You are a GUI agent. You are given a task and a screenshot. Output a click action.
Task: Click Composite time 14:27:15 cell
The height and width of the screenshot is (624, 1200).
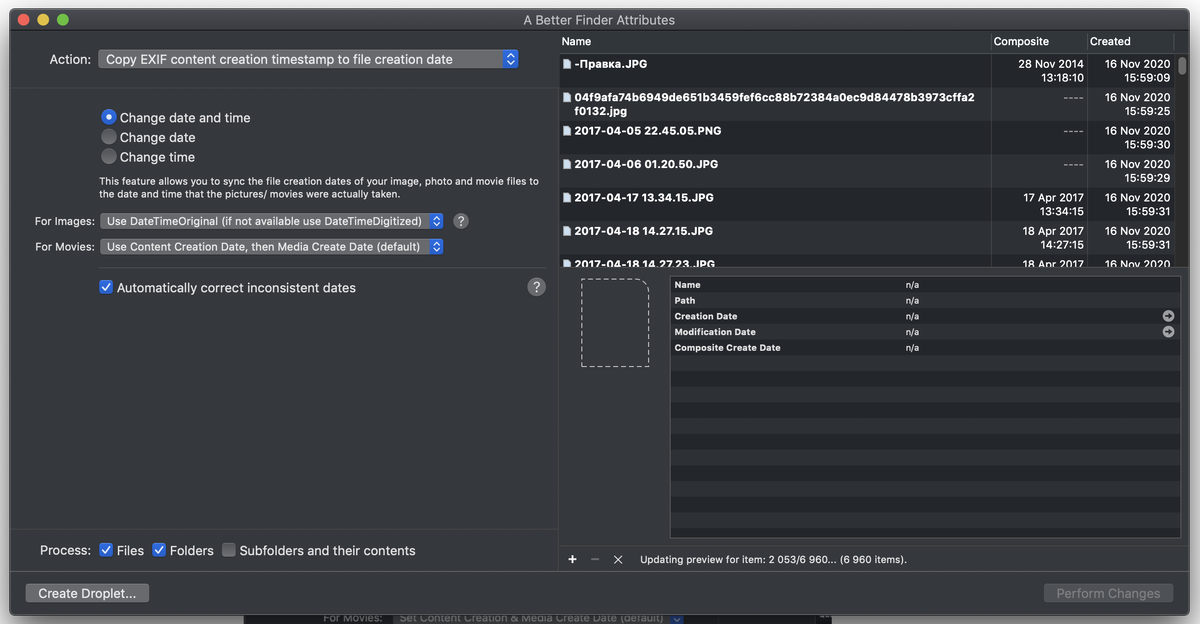(1062, 245)
